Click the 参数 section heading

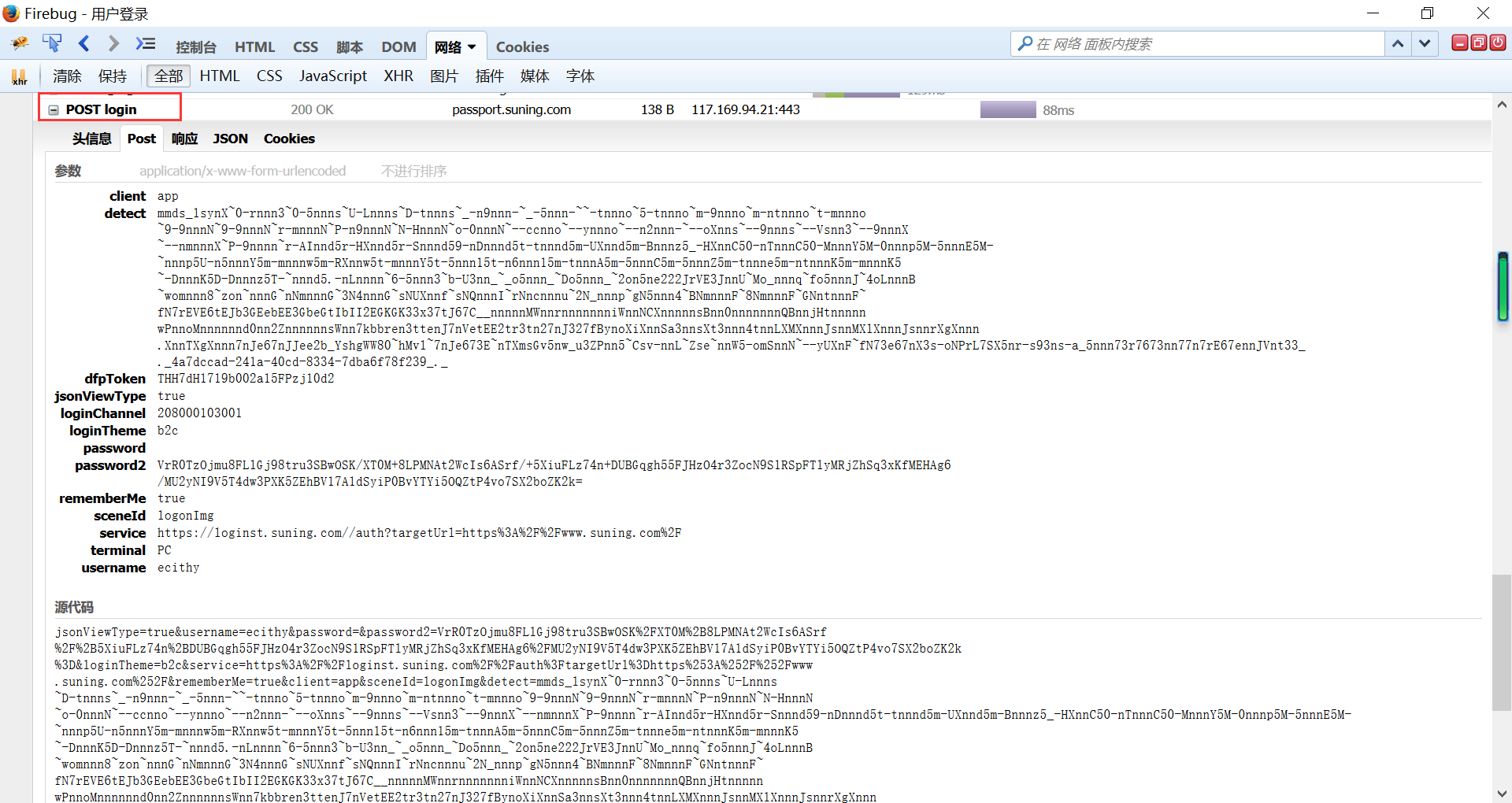(68, 171)
